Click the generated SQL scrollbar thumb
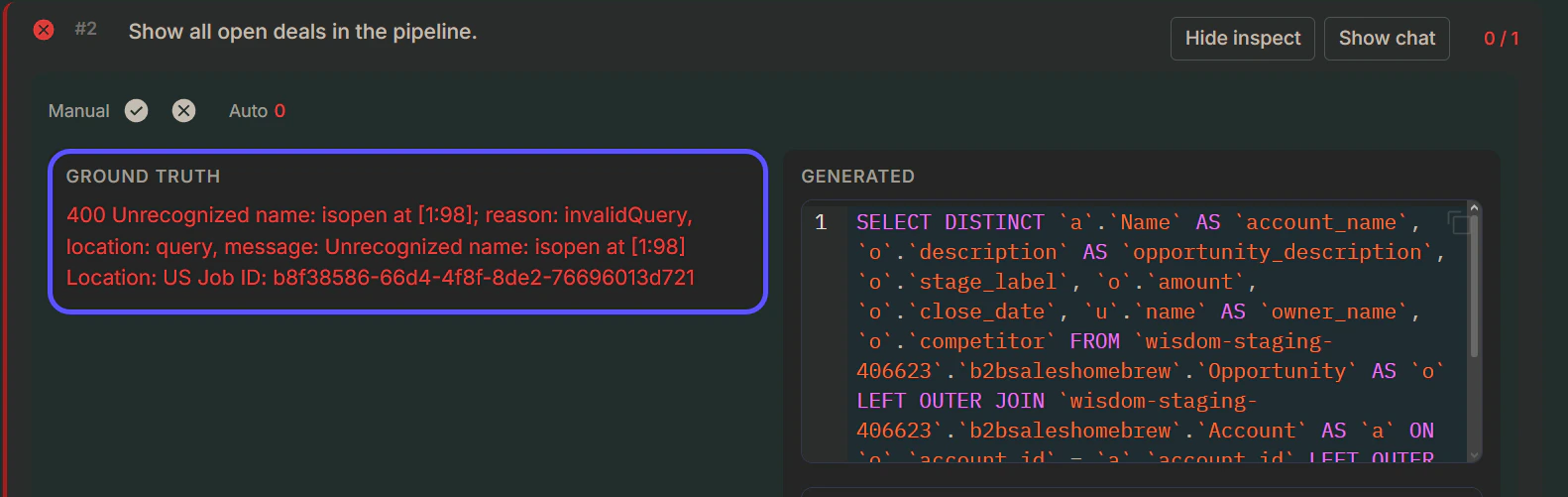Image resolution: width=1568 pixels, height=497 pixels. (1474, 286)
